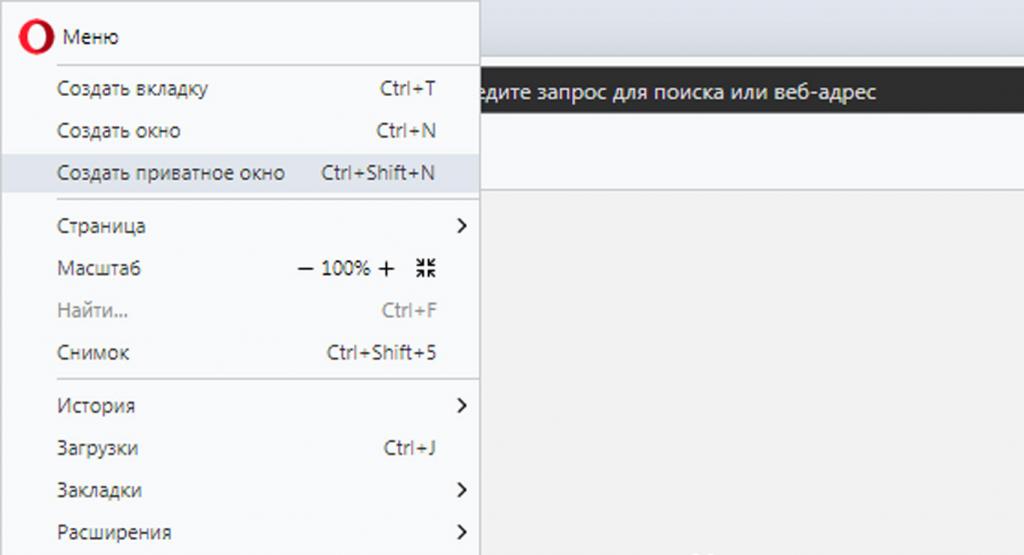Click the Меню title label
The image size is (1024, 555).
90,37
